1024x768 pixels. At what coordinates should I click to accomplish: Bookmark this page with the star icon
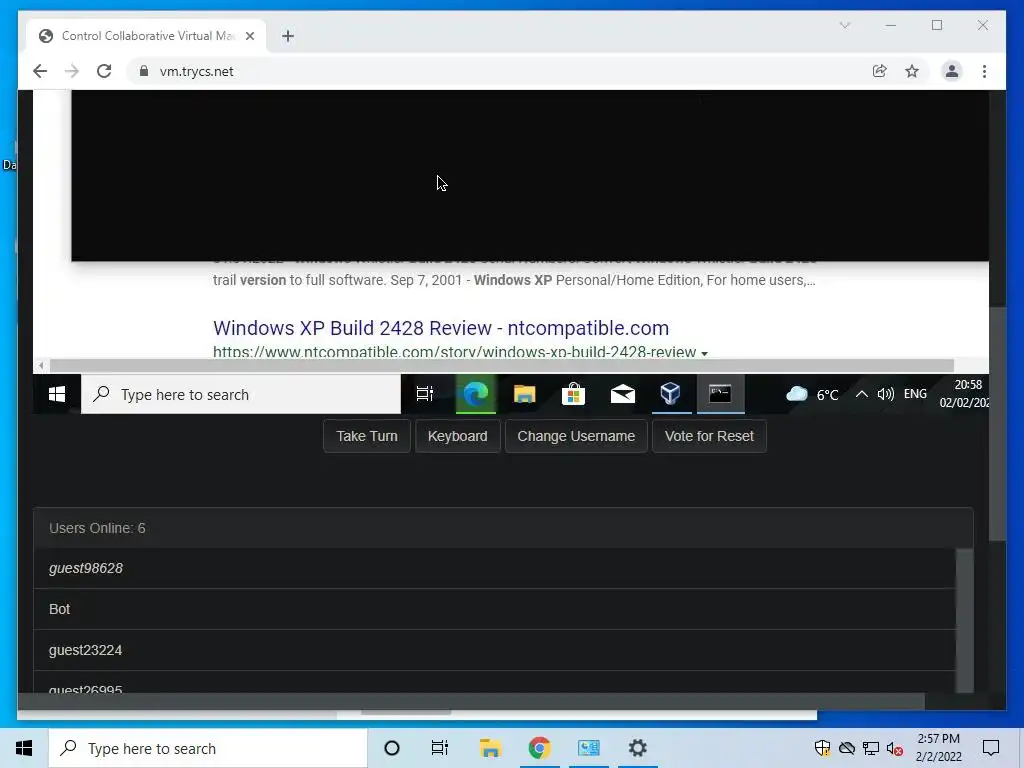(912, 71)
